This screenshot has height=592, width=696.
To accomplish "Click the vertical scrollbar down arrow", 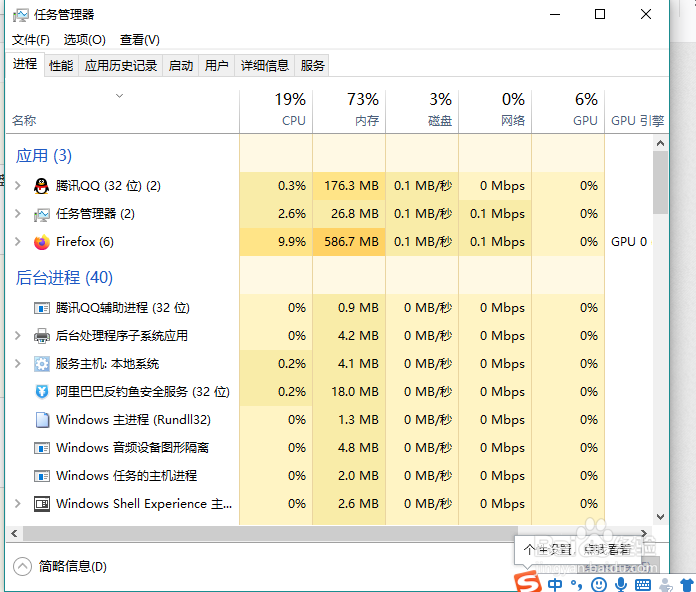I will tap(660, 517).
